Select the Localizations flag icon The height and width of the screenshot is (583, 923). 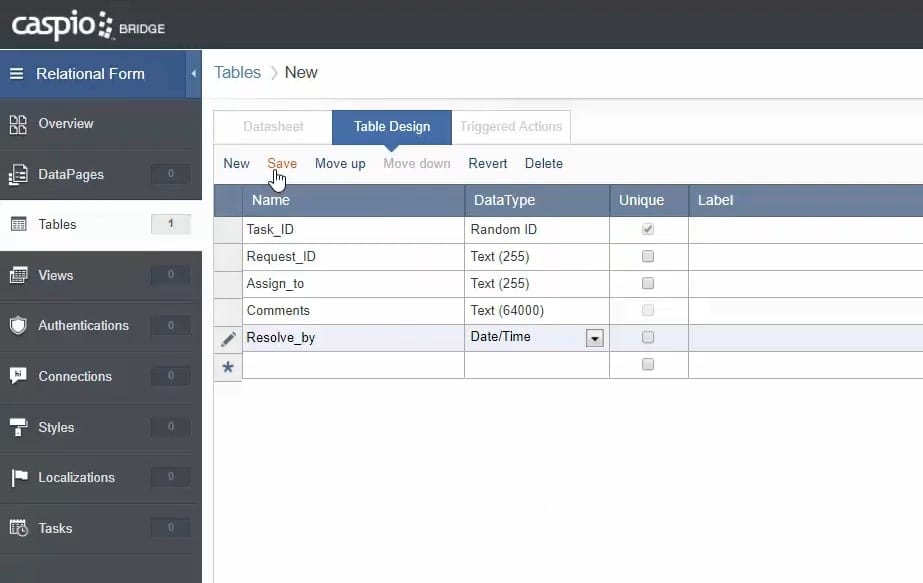point(18,478)
